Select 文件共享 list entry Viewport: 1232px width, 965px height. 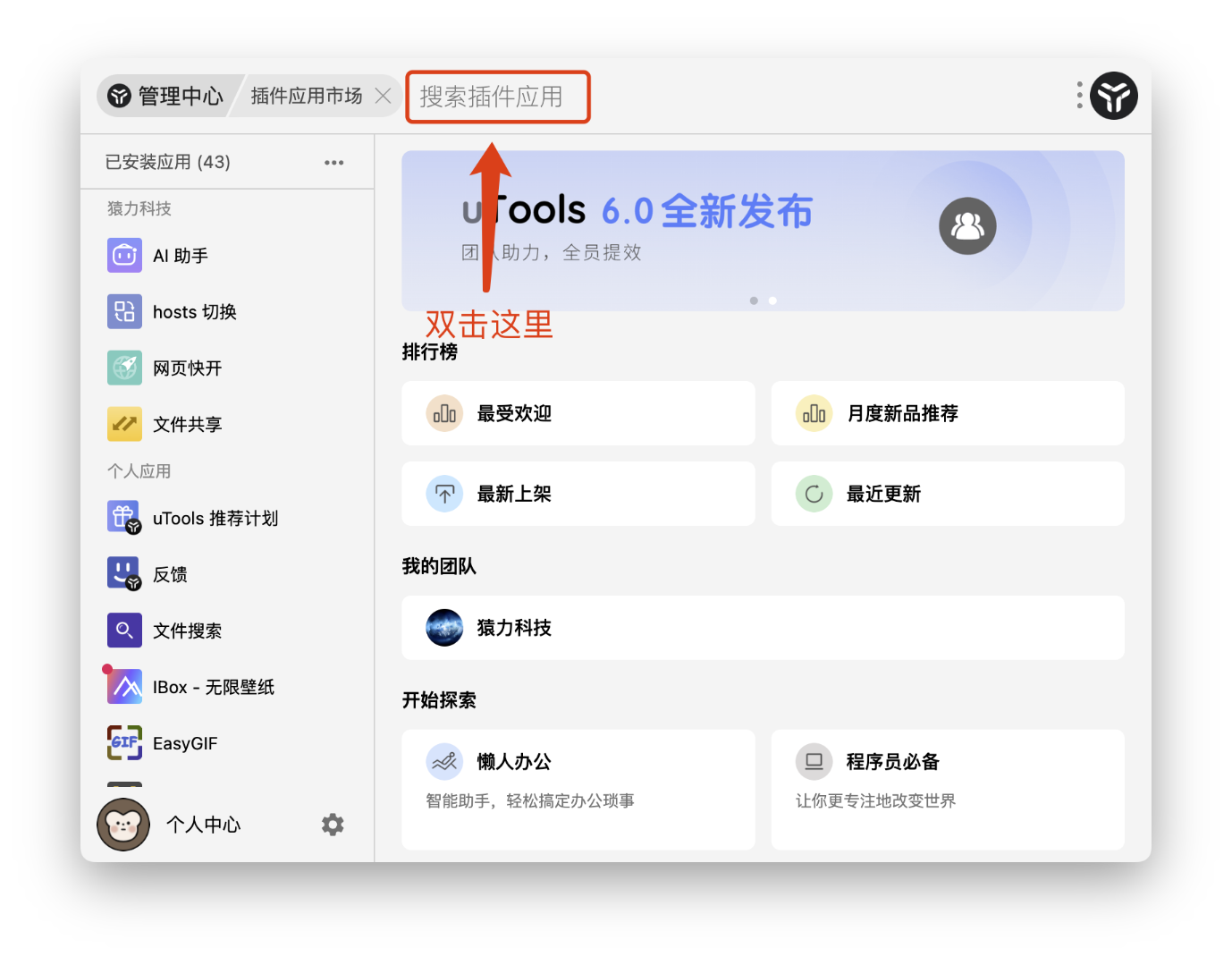pos(227,425)
